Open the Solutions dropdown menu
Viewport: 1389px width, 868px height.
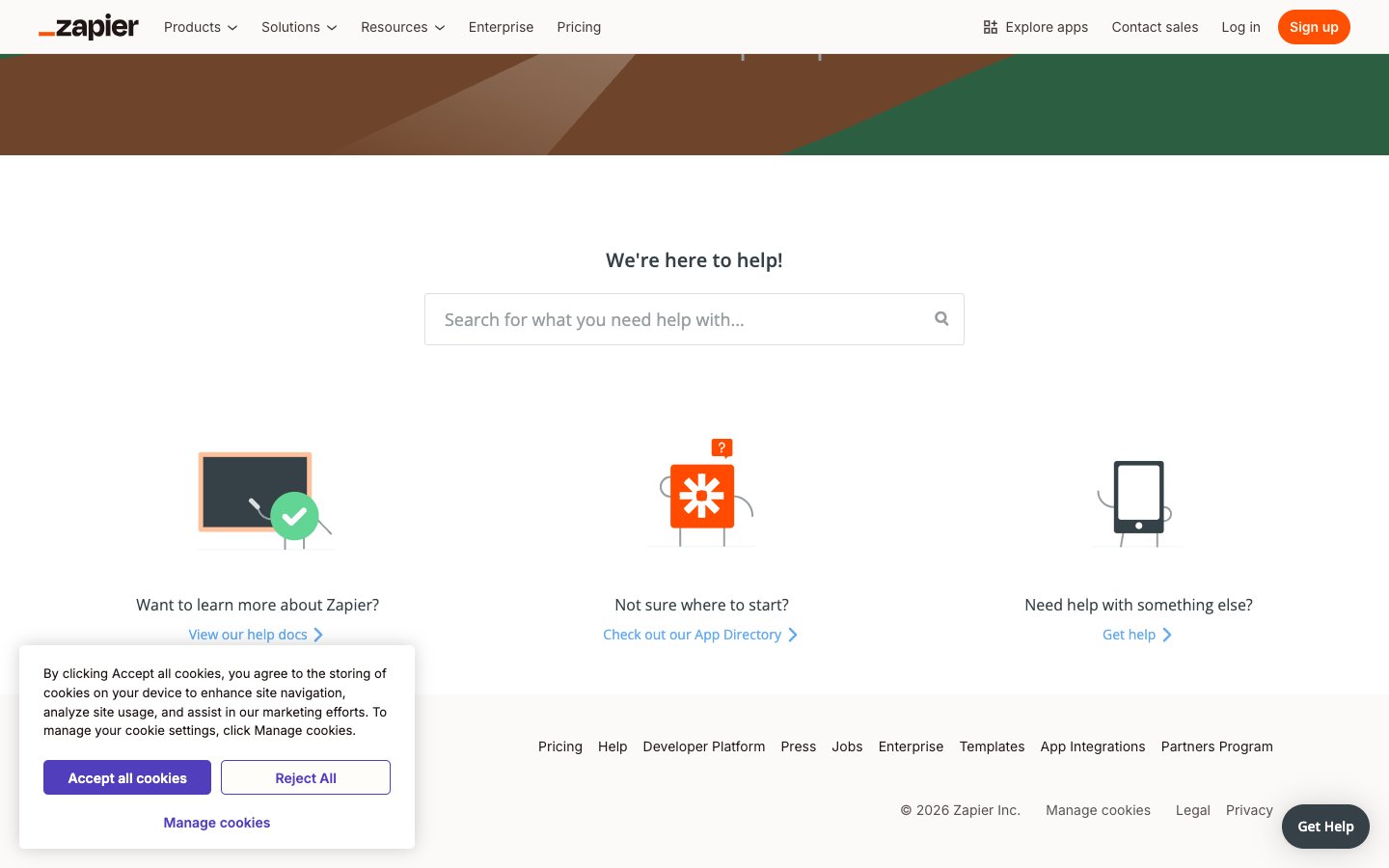click(299, 27)
